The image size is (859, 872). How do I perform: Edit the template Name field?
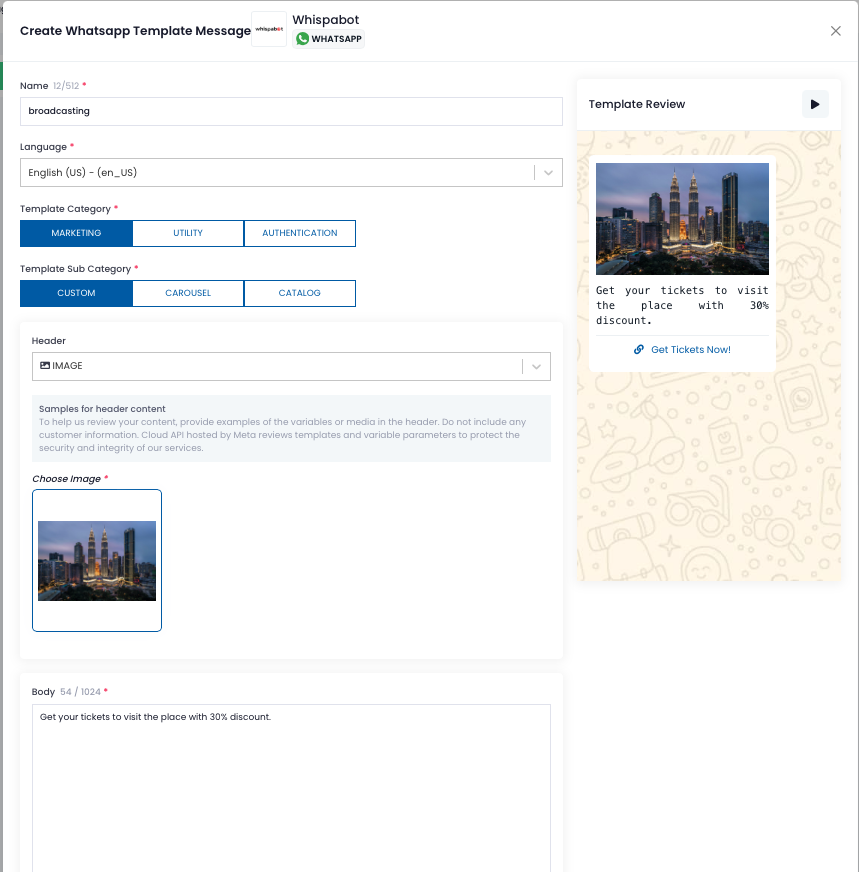pos(291,111)
